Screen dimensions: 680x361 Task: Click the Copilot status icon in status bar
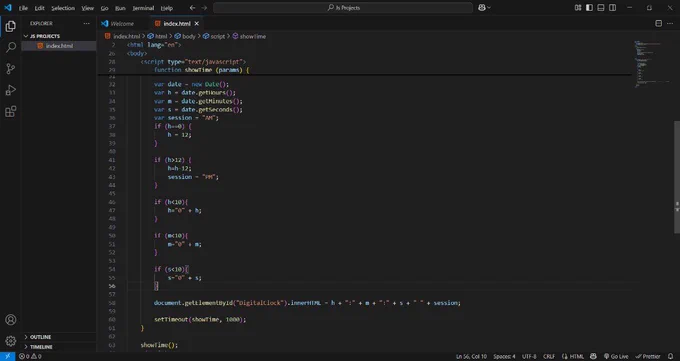pyautogui.click(x=593, y=356)
